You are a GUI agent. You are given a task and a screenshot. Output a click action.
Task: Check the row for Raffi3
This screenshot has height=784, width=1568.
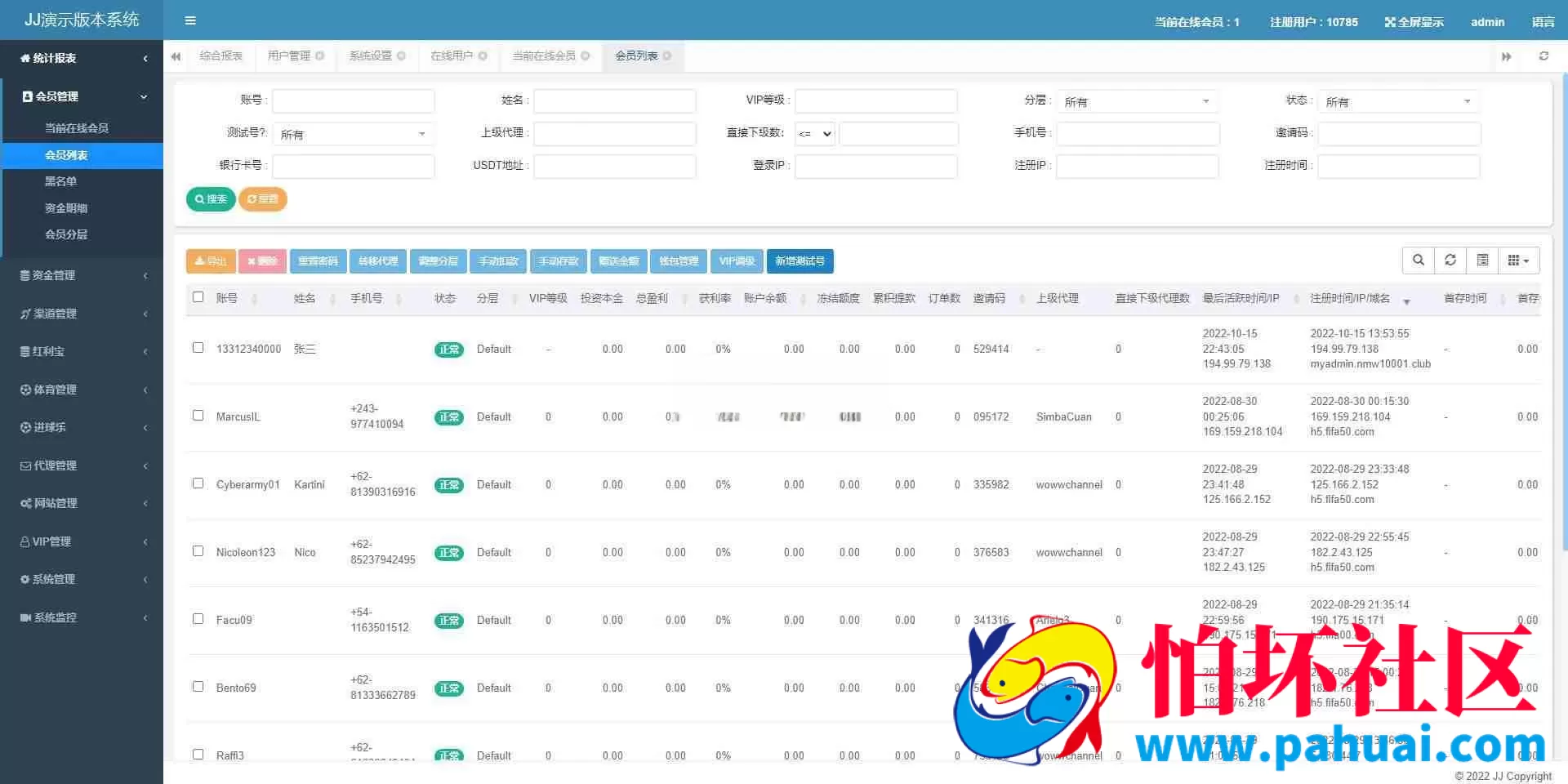[x=198, y=755]
